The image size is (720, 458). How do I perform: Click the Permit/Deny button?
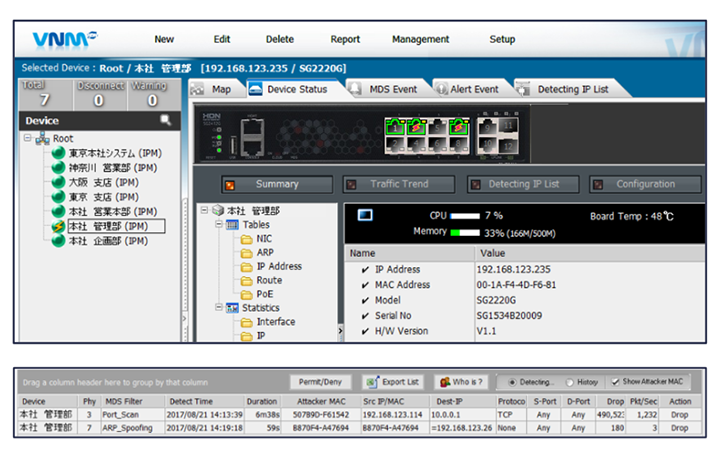(x=321, y=382)
